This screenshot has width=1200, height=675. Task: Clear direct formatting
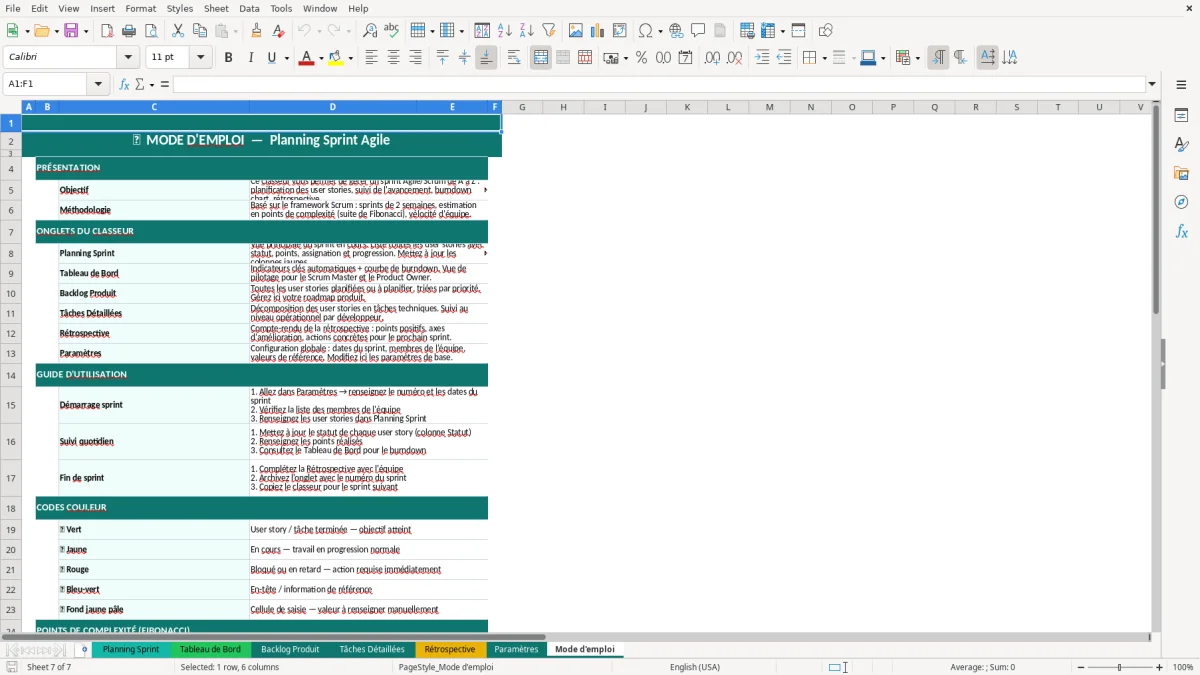coord(278,31)
